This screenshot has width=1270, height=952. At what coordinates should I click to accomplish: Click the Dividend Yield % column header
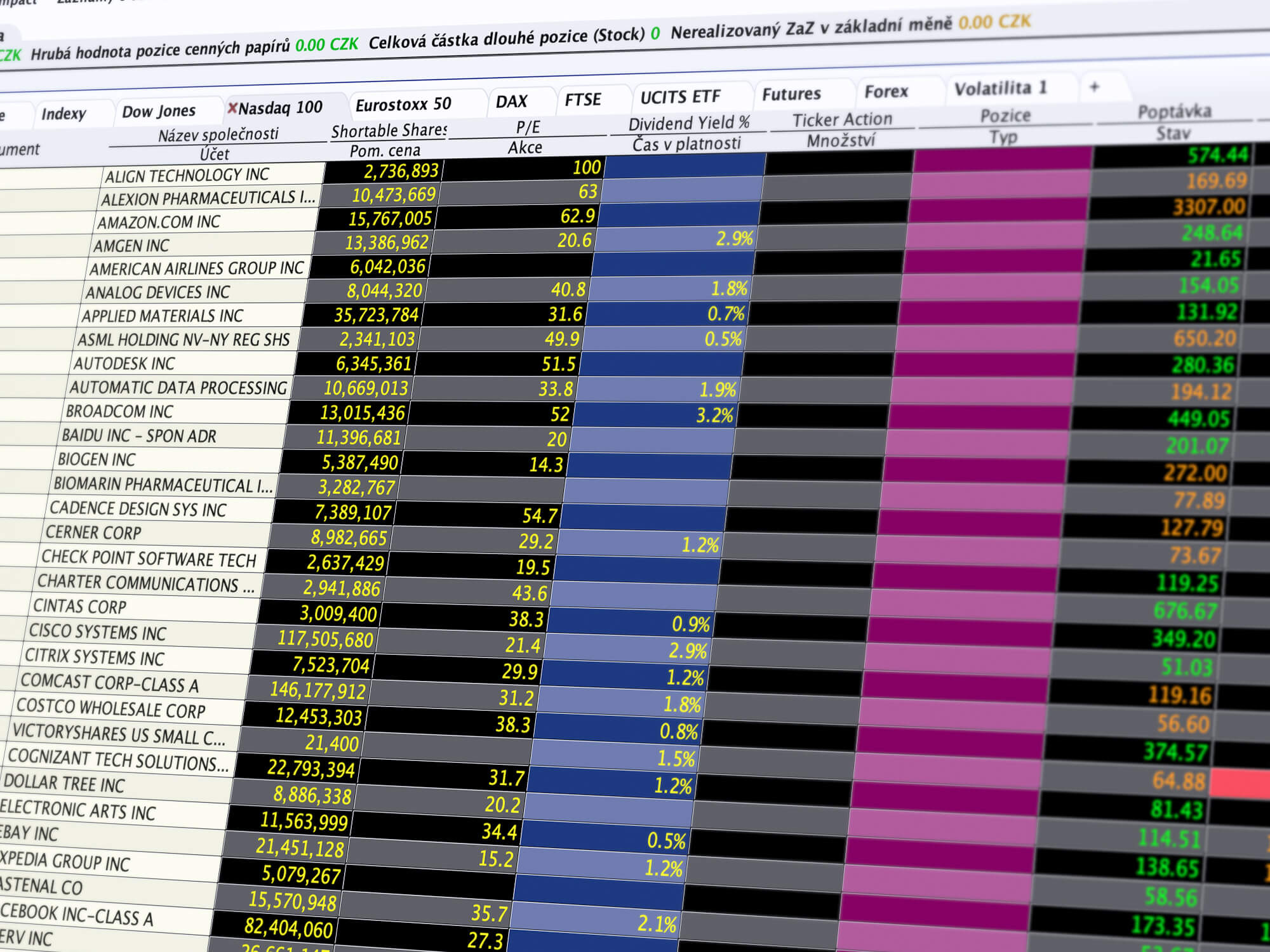(689, 123)
